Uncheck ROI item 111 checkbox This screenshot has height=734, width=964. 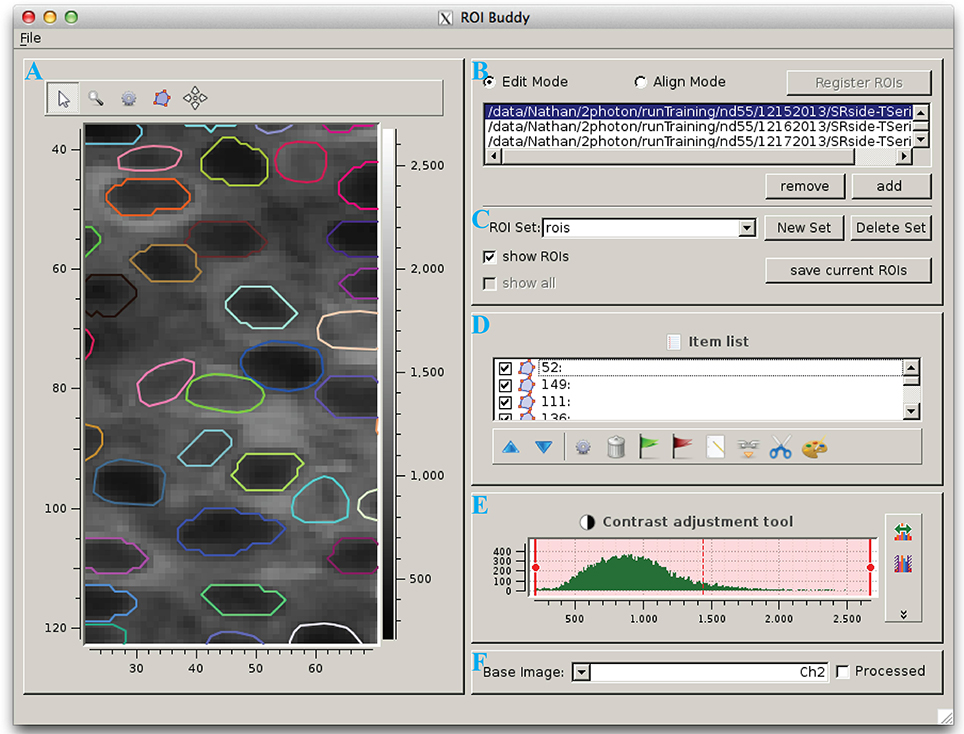click(505, 402)
